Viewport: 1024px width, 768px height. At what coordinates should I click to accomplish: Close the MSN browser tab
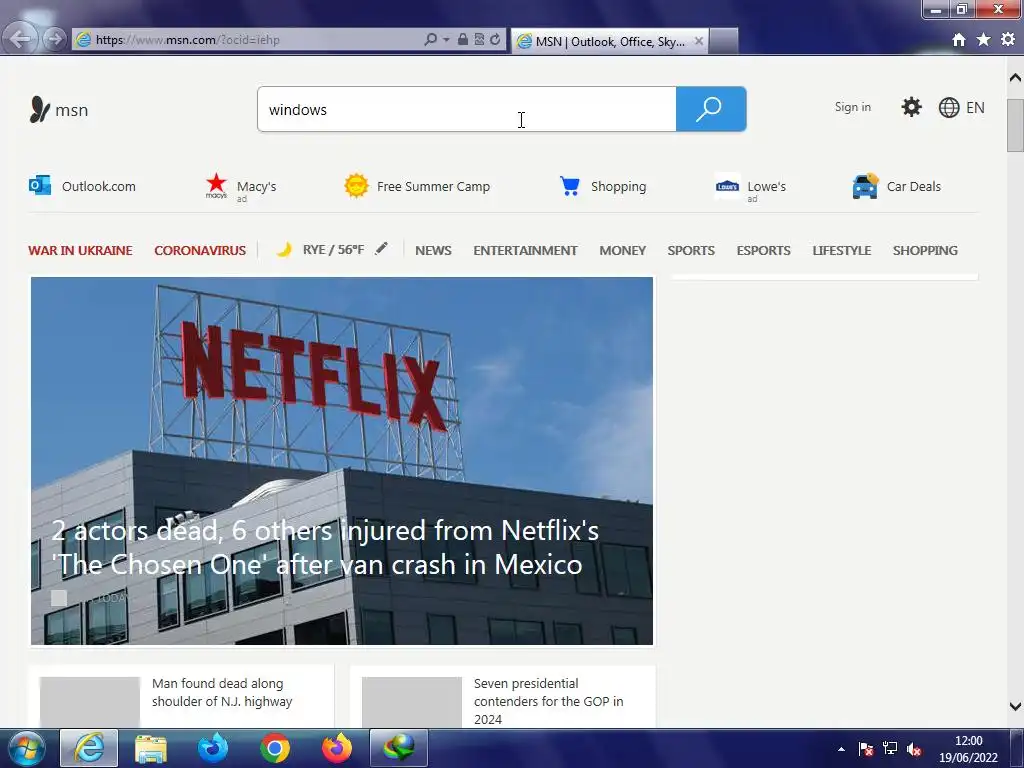point(698,41)
